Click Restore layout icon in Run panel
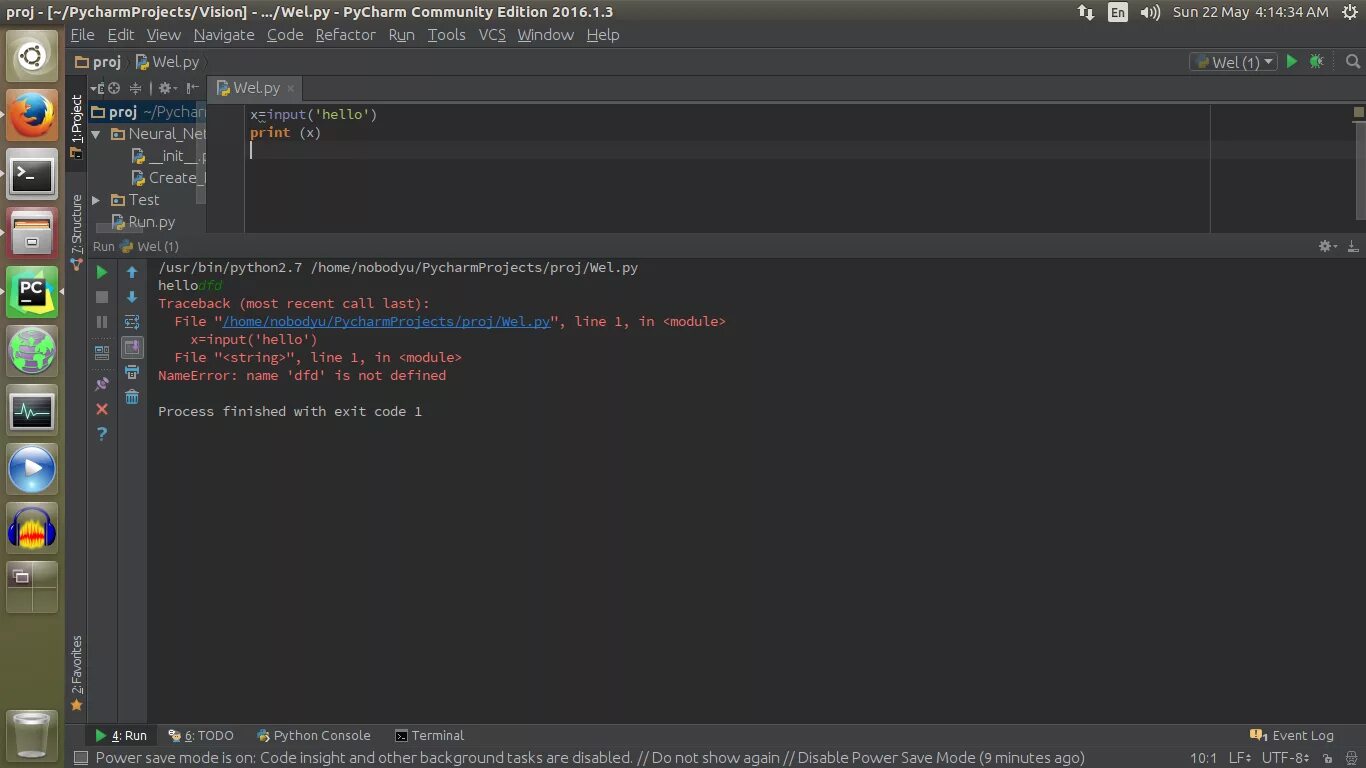 click(102, 352)
